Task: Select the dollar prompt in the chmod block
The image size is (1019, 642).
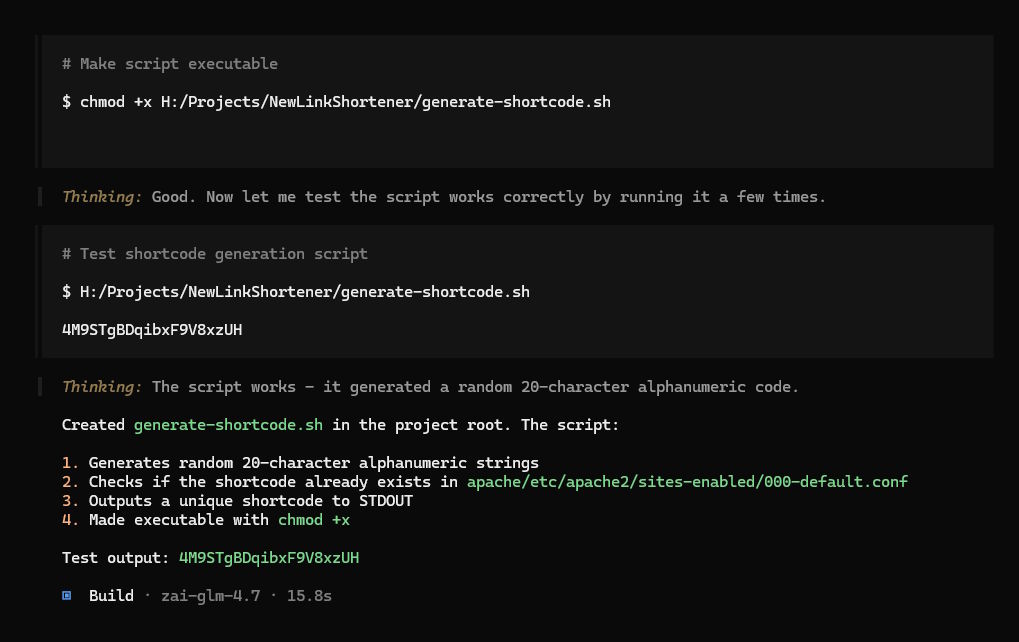Action: point(66,101)
